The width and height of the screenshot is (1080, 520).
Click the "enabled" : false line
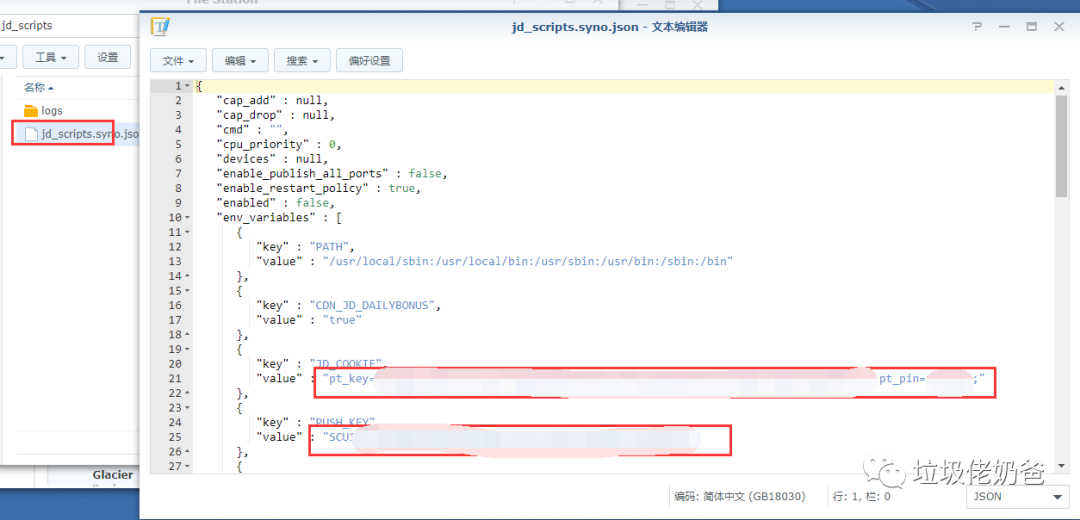click(x=276, y=203)
